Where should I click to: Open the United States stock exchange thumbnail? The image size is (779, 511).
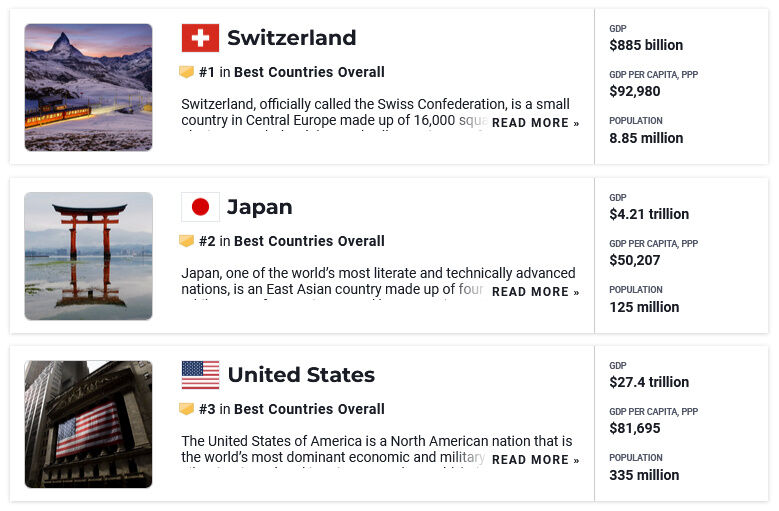[x=88, y=425]
